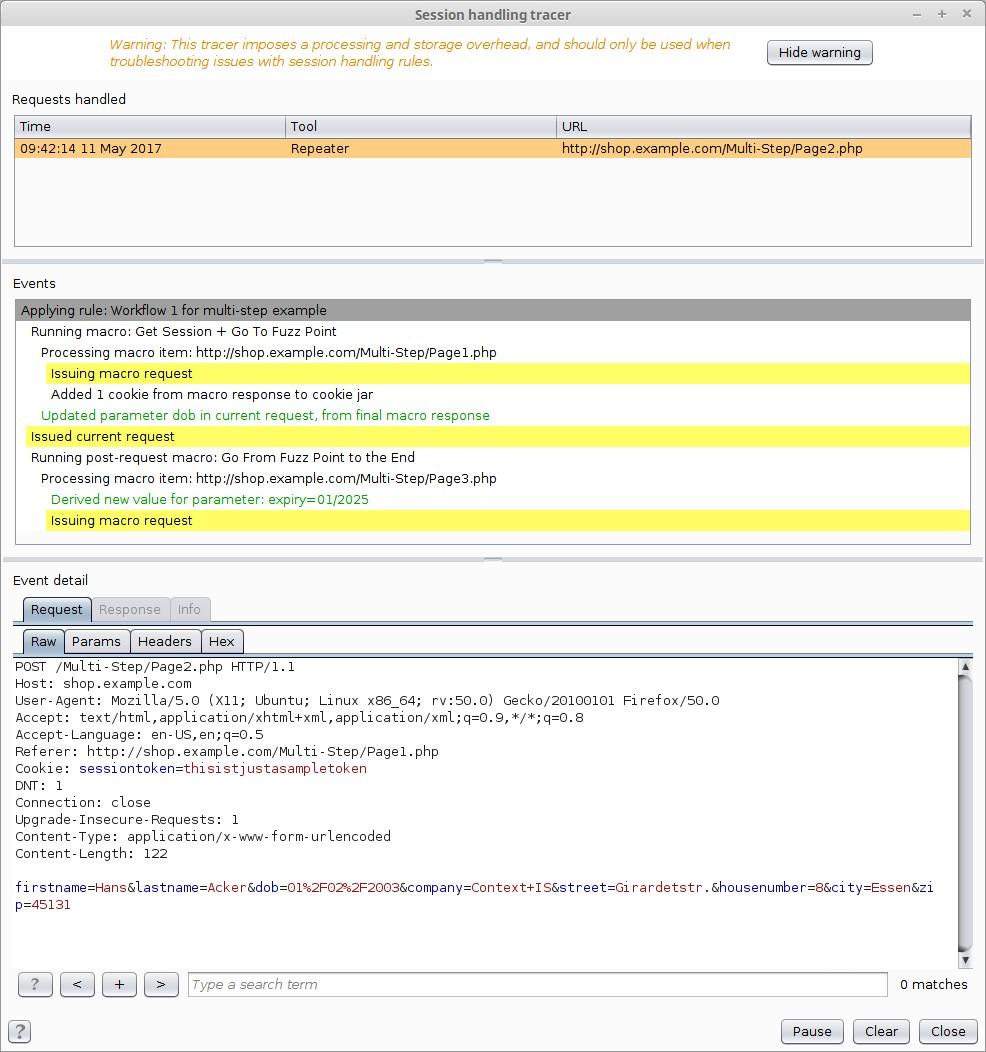Select the 'Applying rule: Workflow 1' event

(x=493, y=310)
